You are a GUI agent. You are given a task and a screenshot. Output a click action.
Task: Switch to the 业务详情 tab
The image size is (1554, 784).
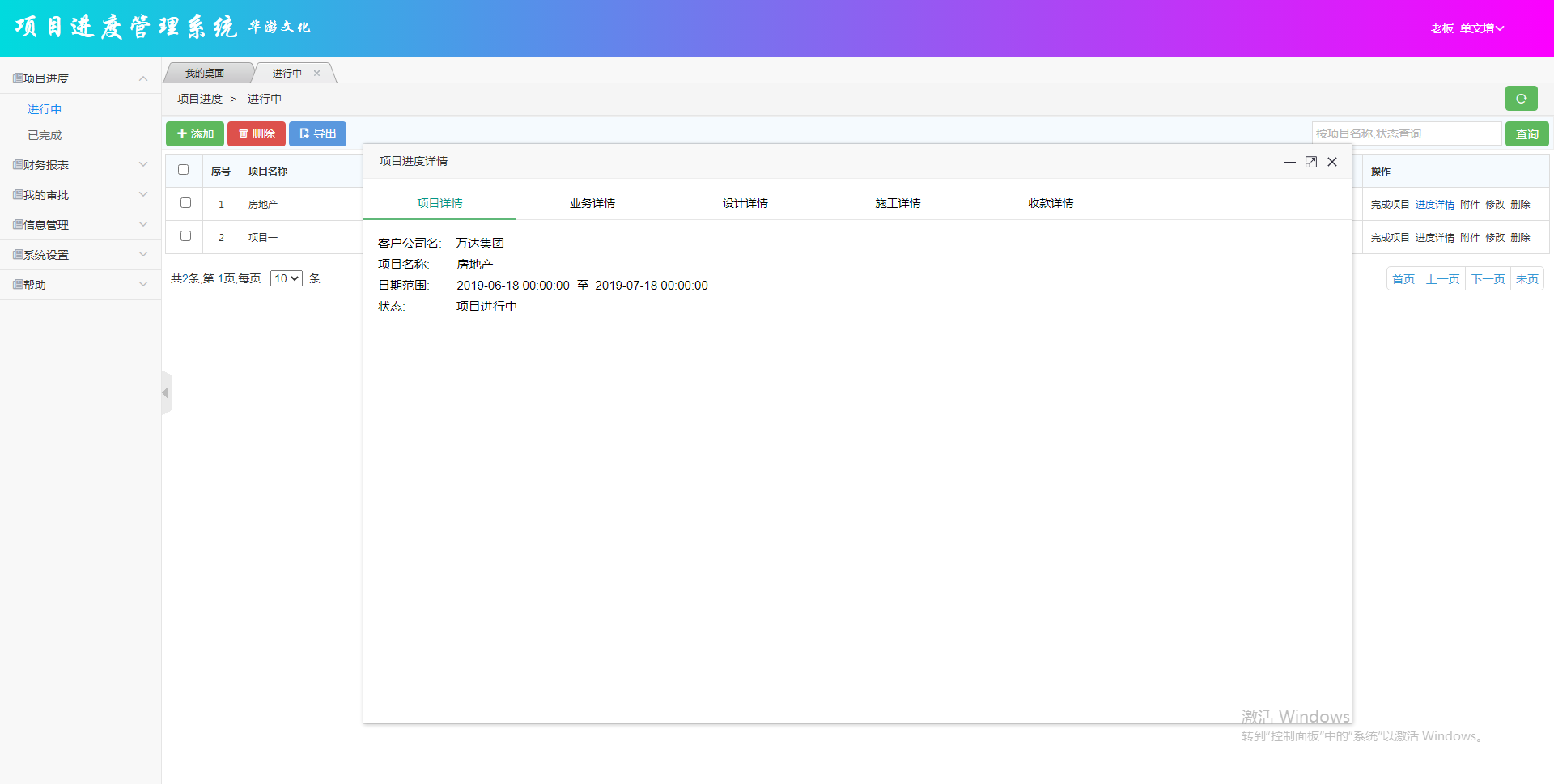tap(592, 203)
